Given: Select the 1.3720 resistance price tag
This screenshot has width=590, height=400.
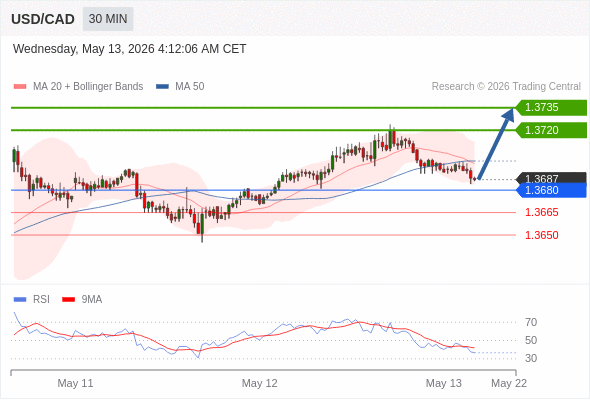Looking at the screenshot, I should pos(551,130).
